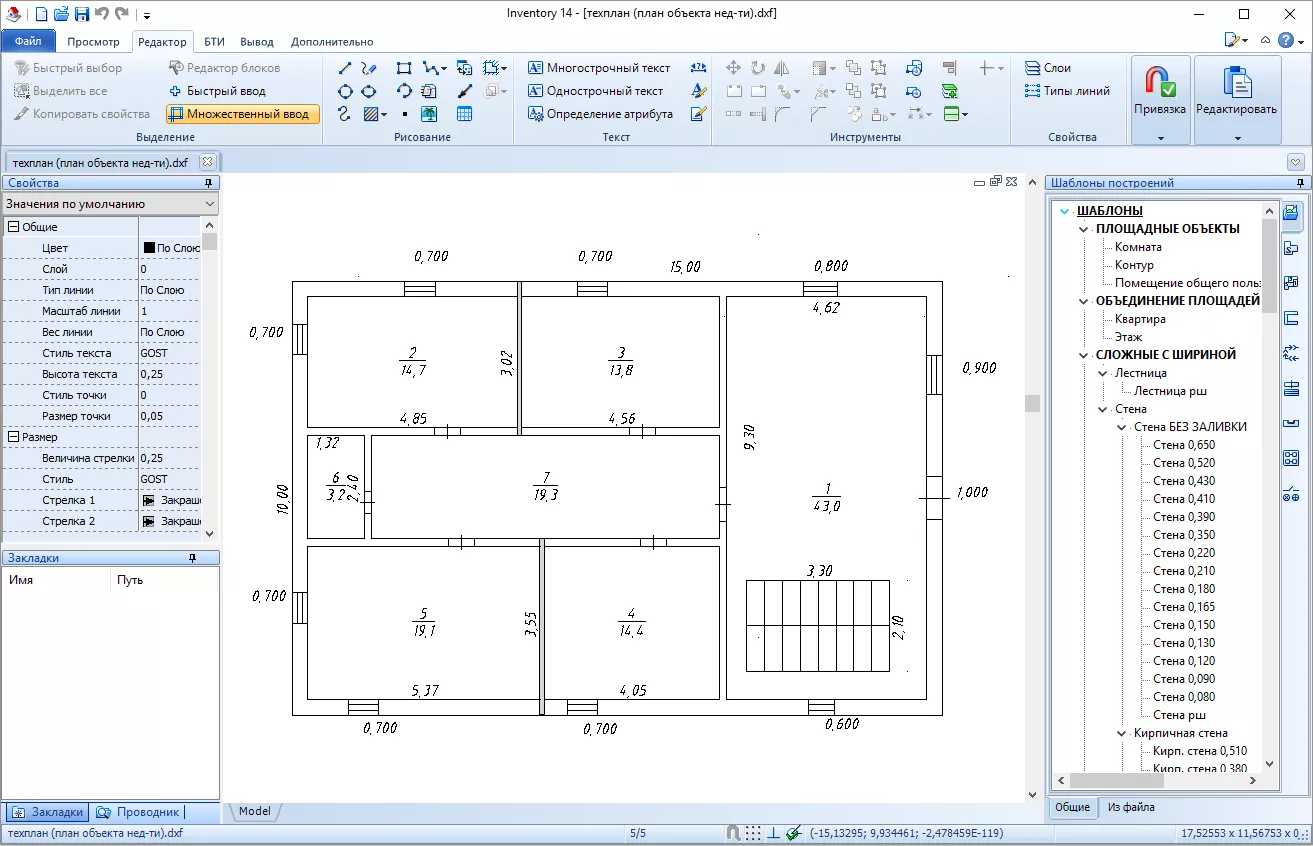
Task: Click the hatch fill tool icon
Action: (371, 114)
